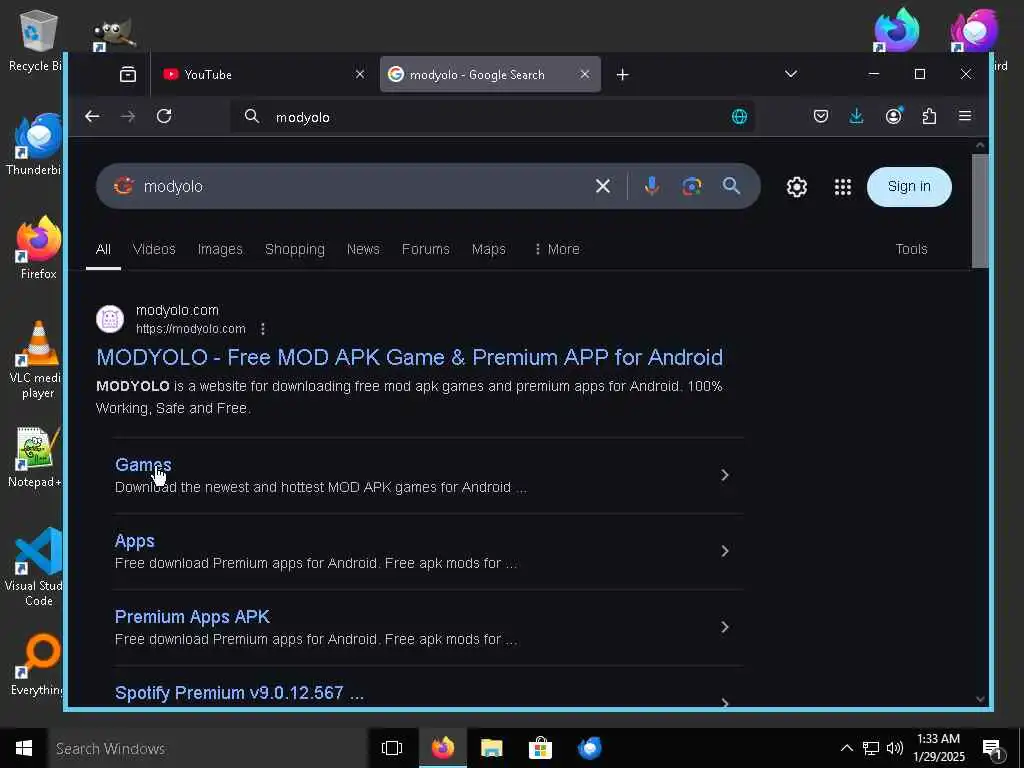Clear the Google search box
The image size is (1024, 768).
603,187
